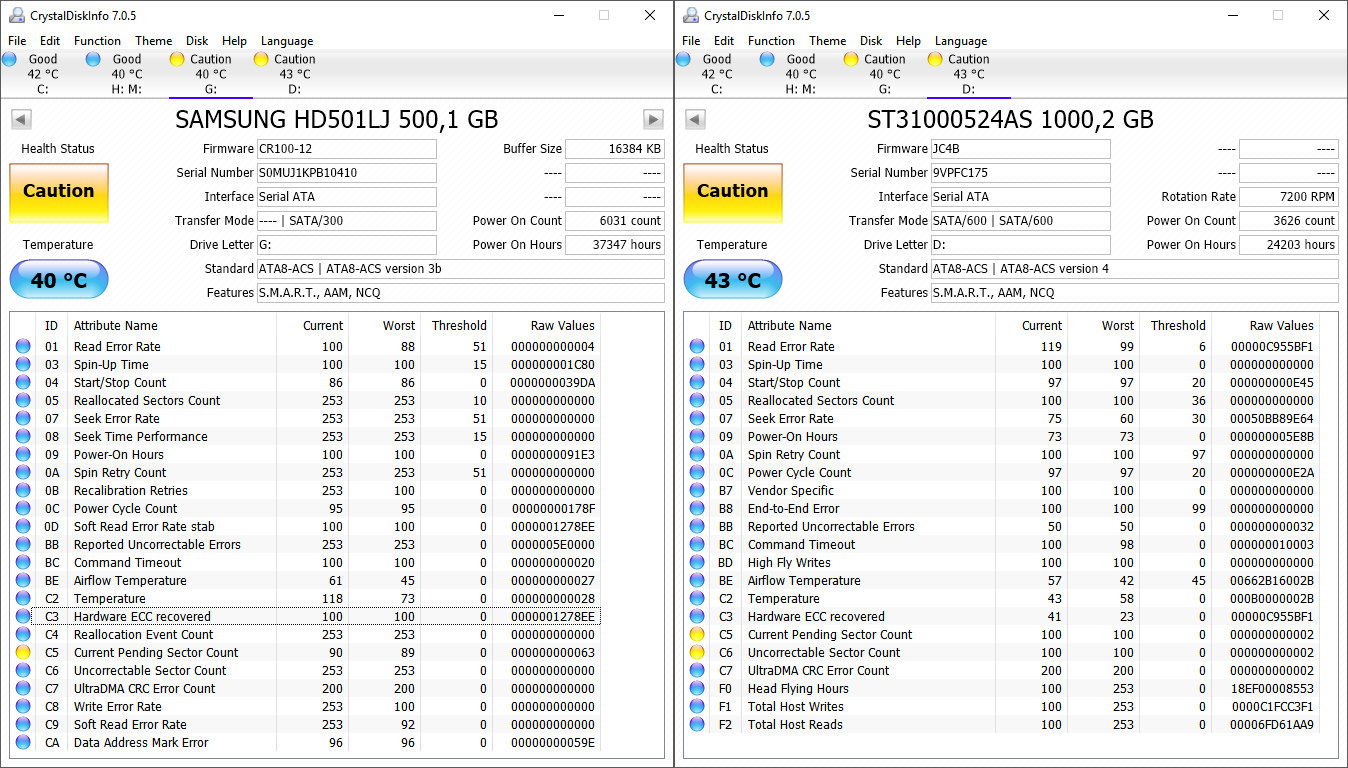Click the status orb beside Spin-Up Time, SAMSUNG window
The width and height of the screenshot is (1348, 768).
[23, 365]
